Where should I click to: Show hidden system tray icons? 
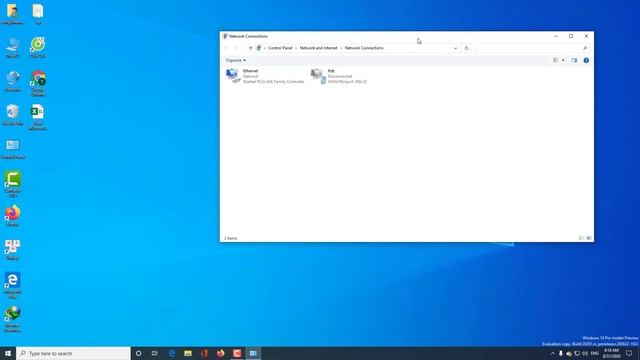pos(553,353)
